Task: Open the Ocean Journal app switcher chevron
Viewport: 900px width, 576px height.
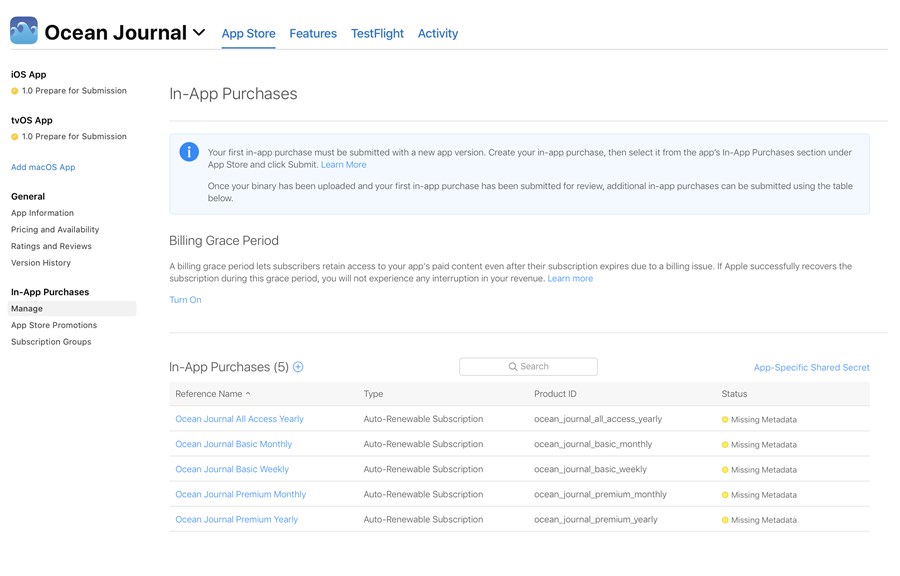Action: point(199,33)
